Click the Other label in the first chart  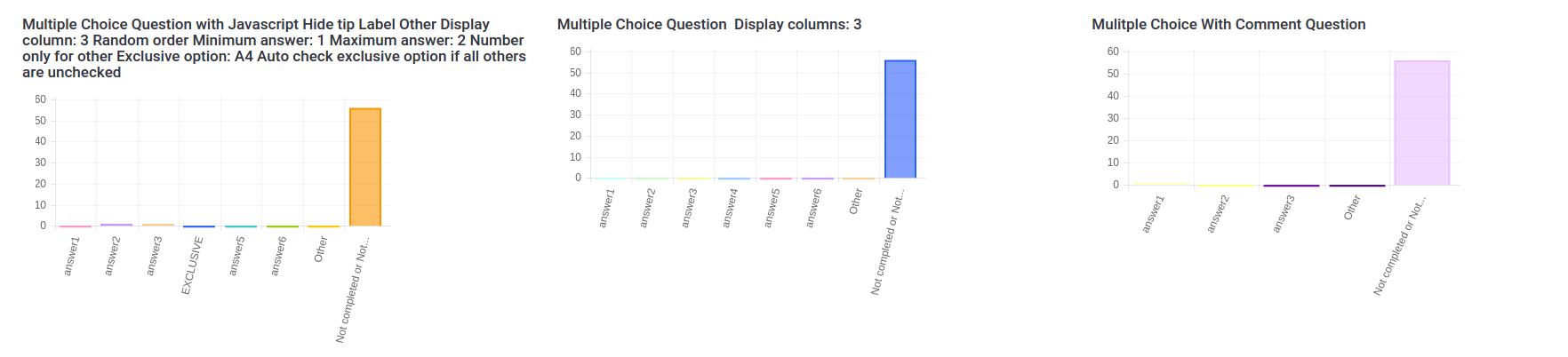pyautogui.click(x=321, y=250)
